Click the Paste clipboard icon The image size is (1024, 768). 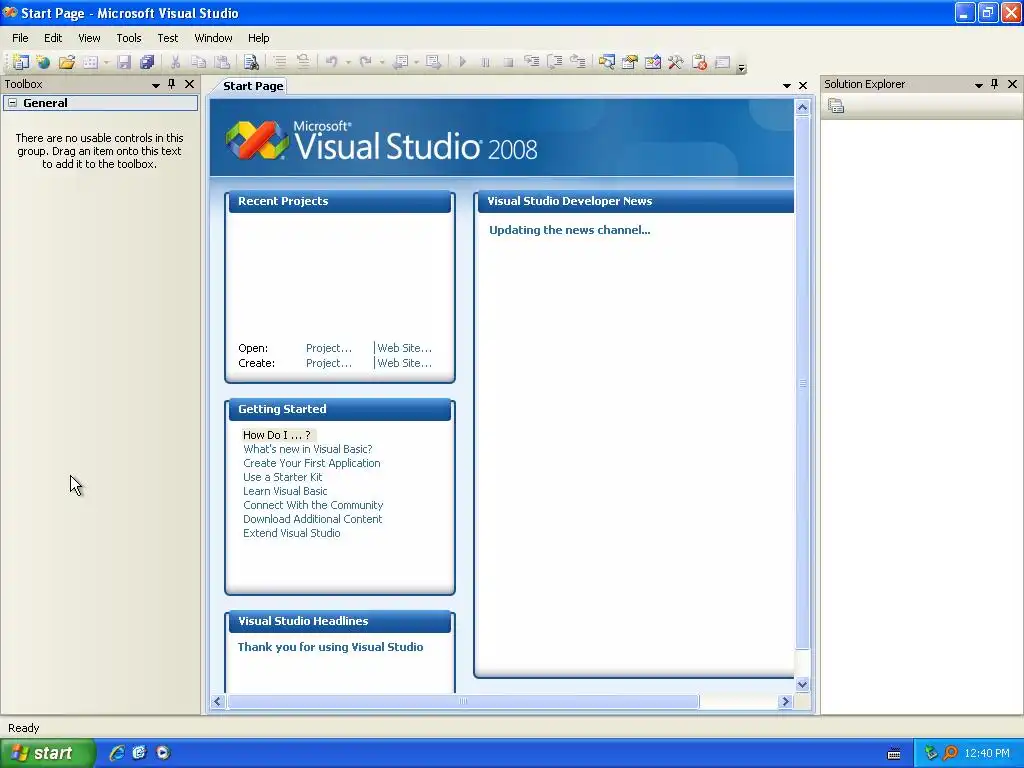pyautogui.click(x=223, y=62)
